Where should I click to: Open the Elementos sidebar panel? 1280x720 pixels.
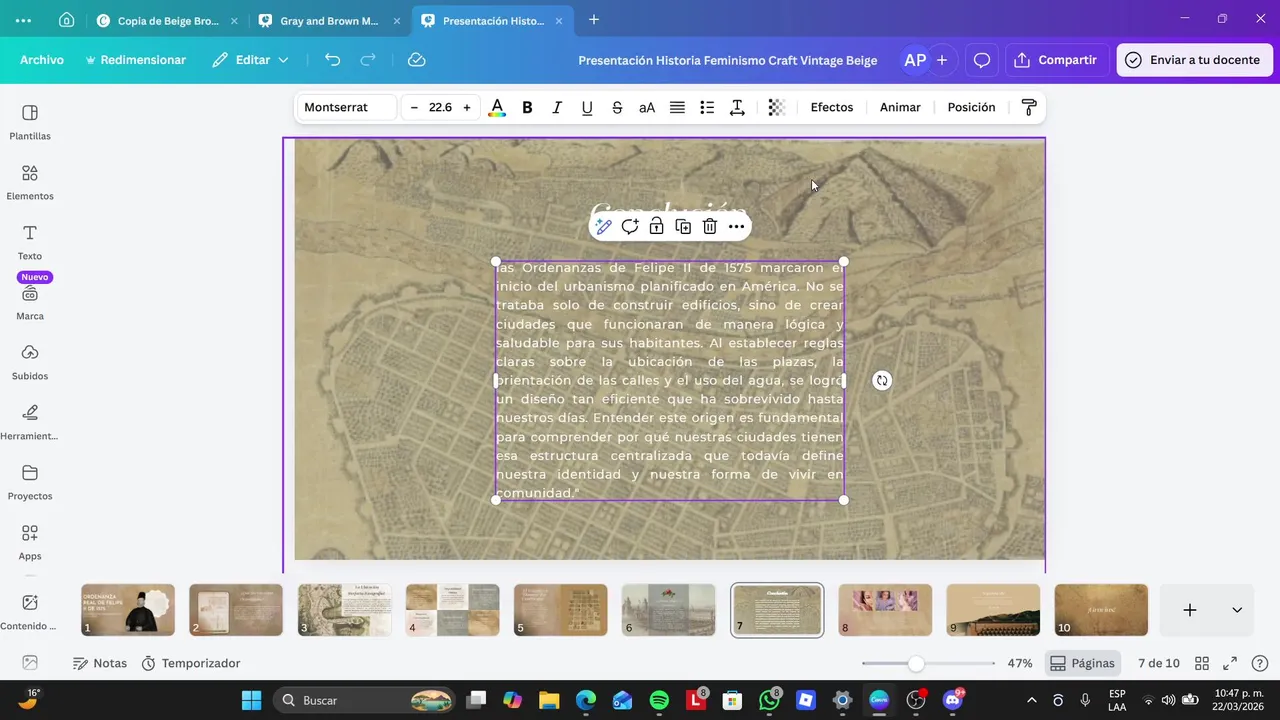[x=30, y=182]
